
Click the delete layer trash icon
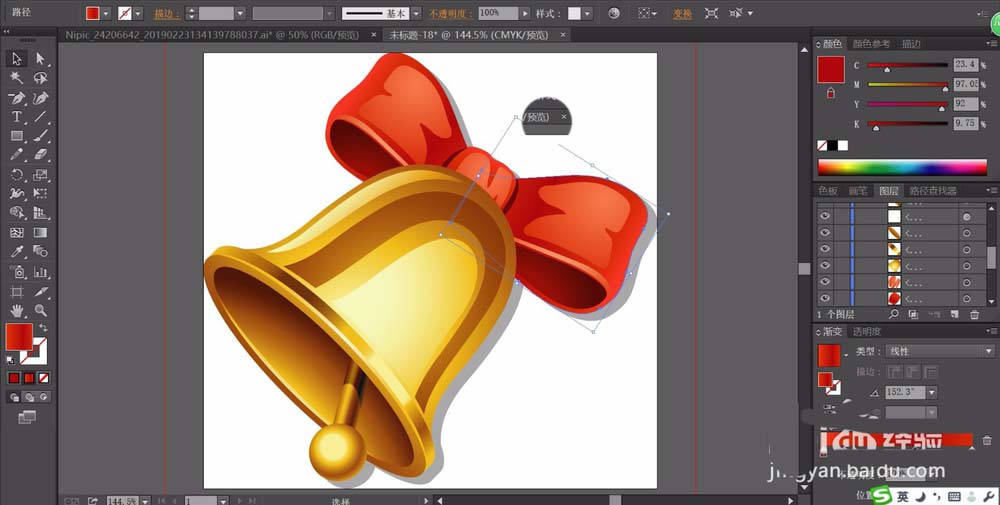pyautogui.click(x=974, y=314)
